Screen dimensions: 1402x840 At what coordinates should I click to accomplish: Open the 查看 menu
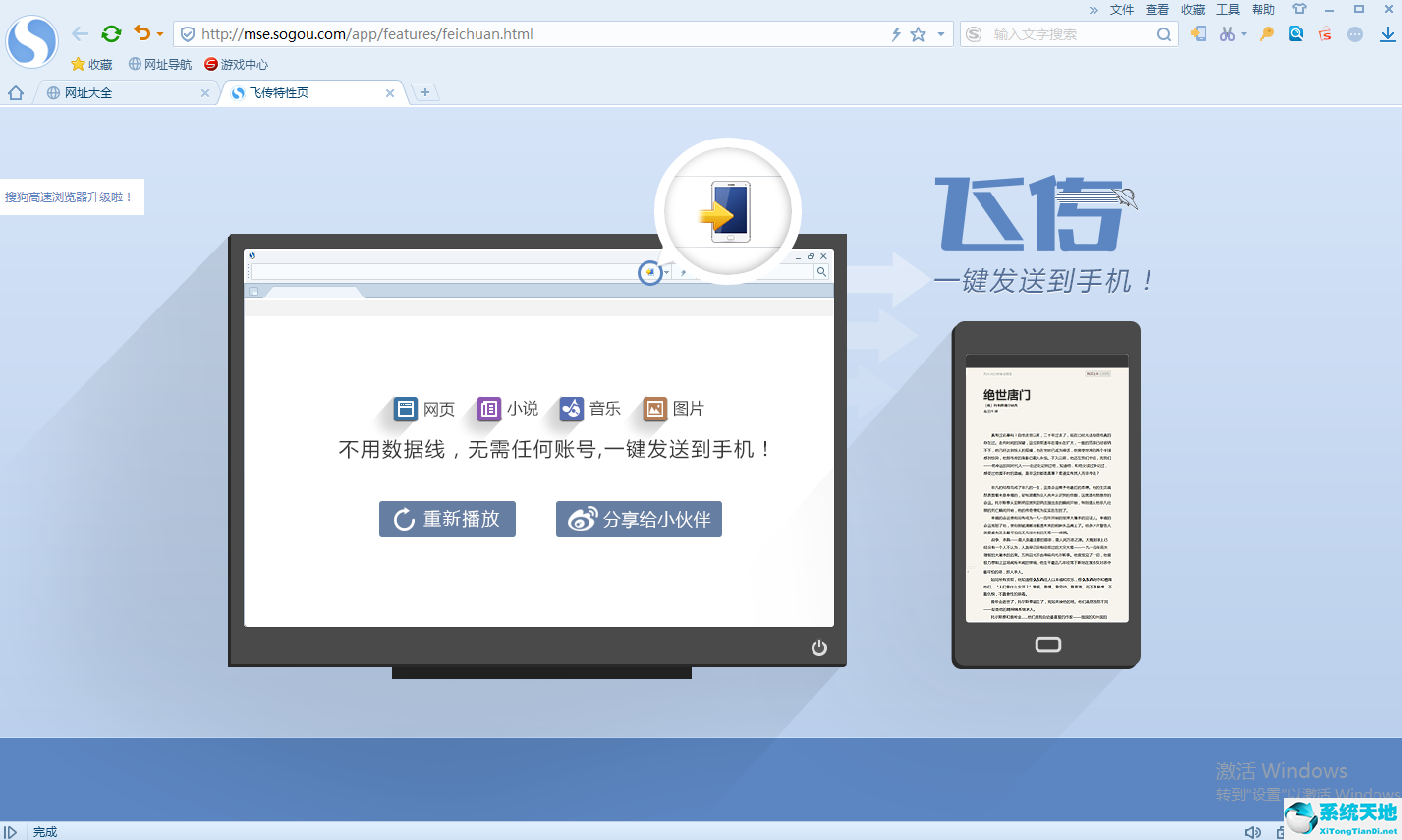point(1157,10)
